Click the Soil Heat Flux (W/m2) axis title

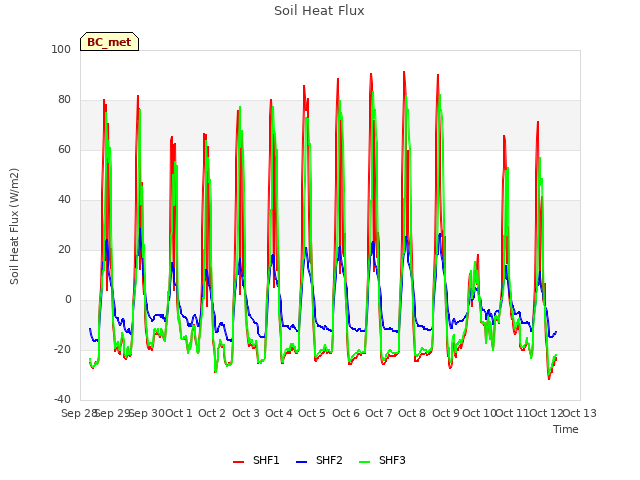pos(14,226)
